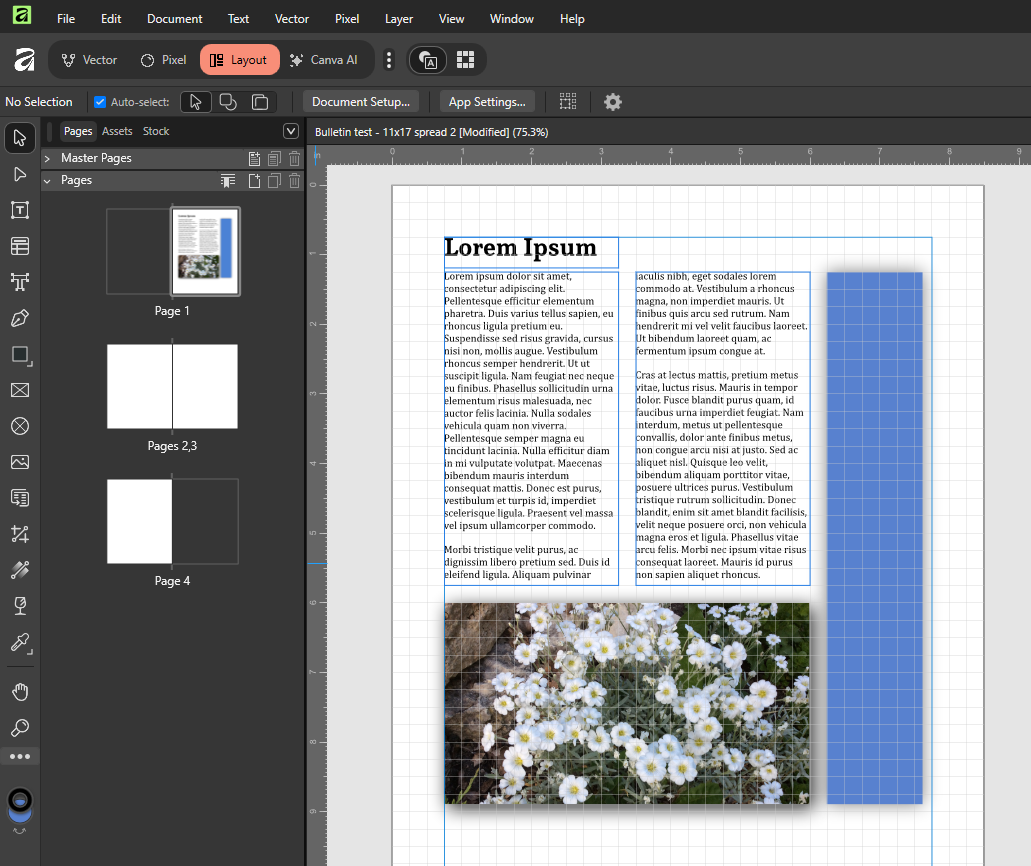Select the Frame Text tool
This screenshot has height=866, width=1031.
click(20, 210)
